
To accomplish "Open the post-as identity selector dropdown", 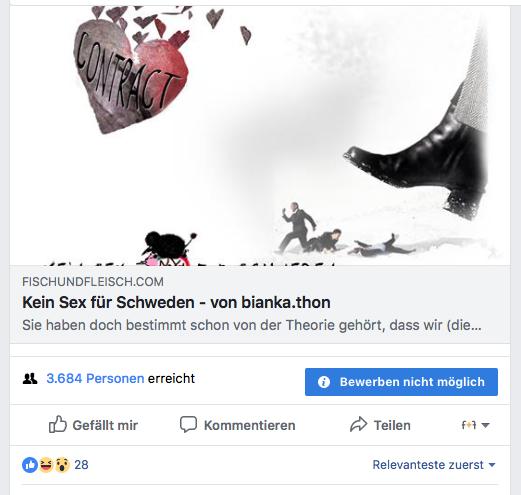I will (x=475, y=425).
